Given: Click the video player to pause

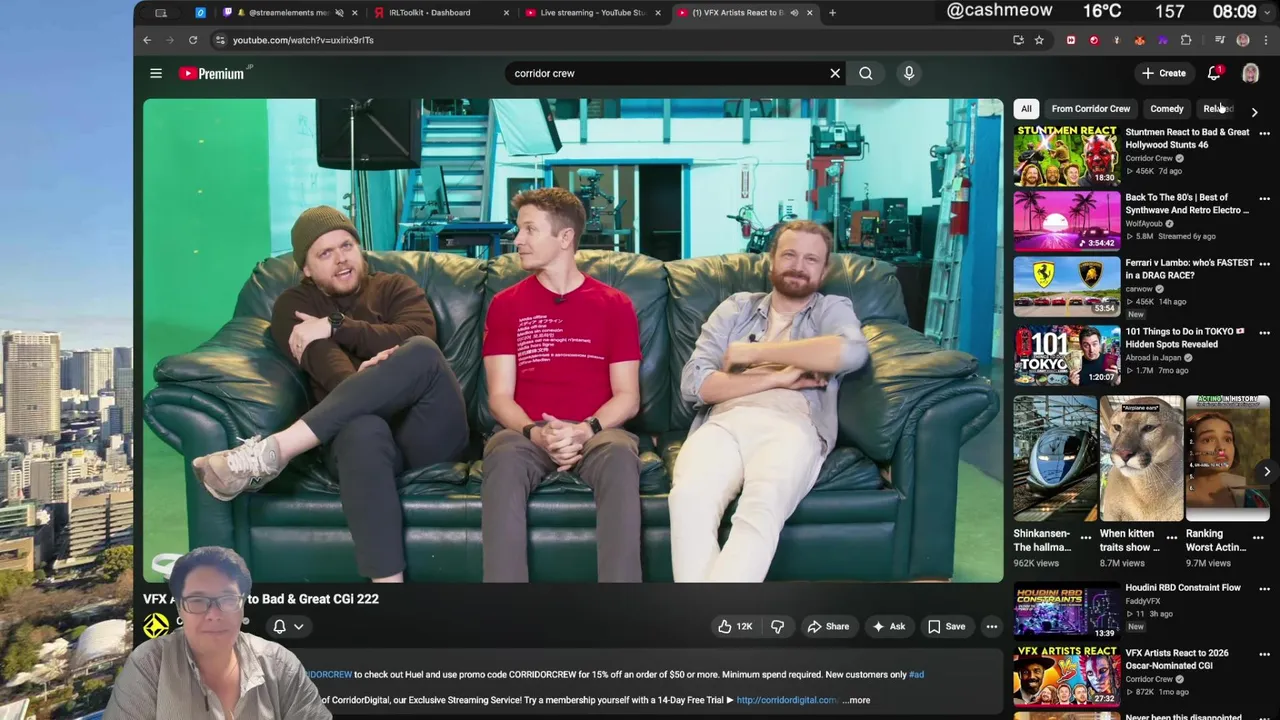Looking at the screenshot, I should click(x=573, y=340).
